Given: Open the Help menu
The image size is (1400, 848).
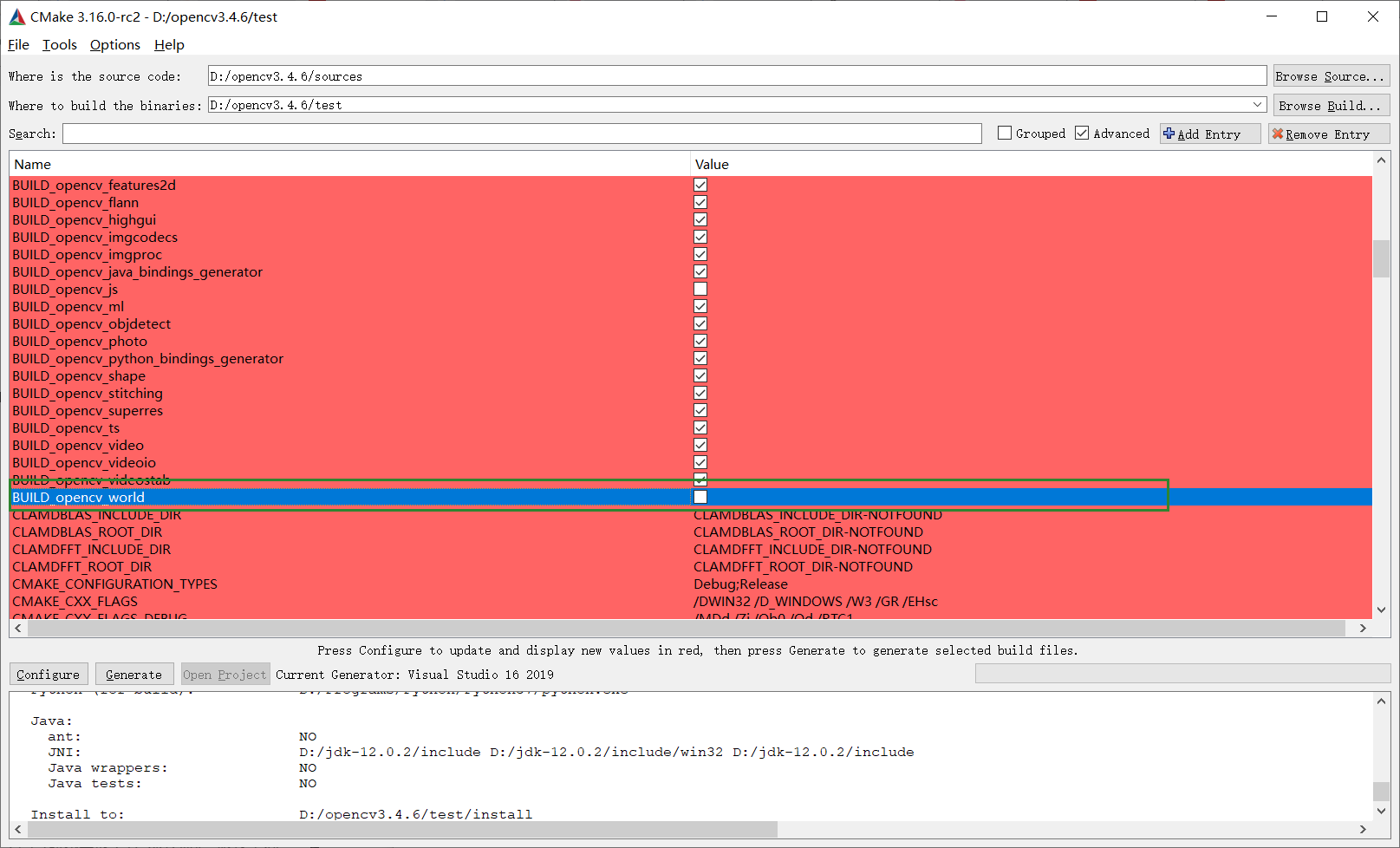Looking at the screenshot, I should (169, 45).
